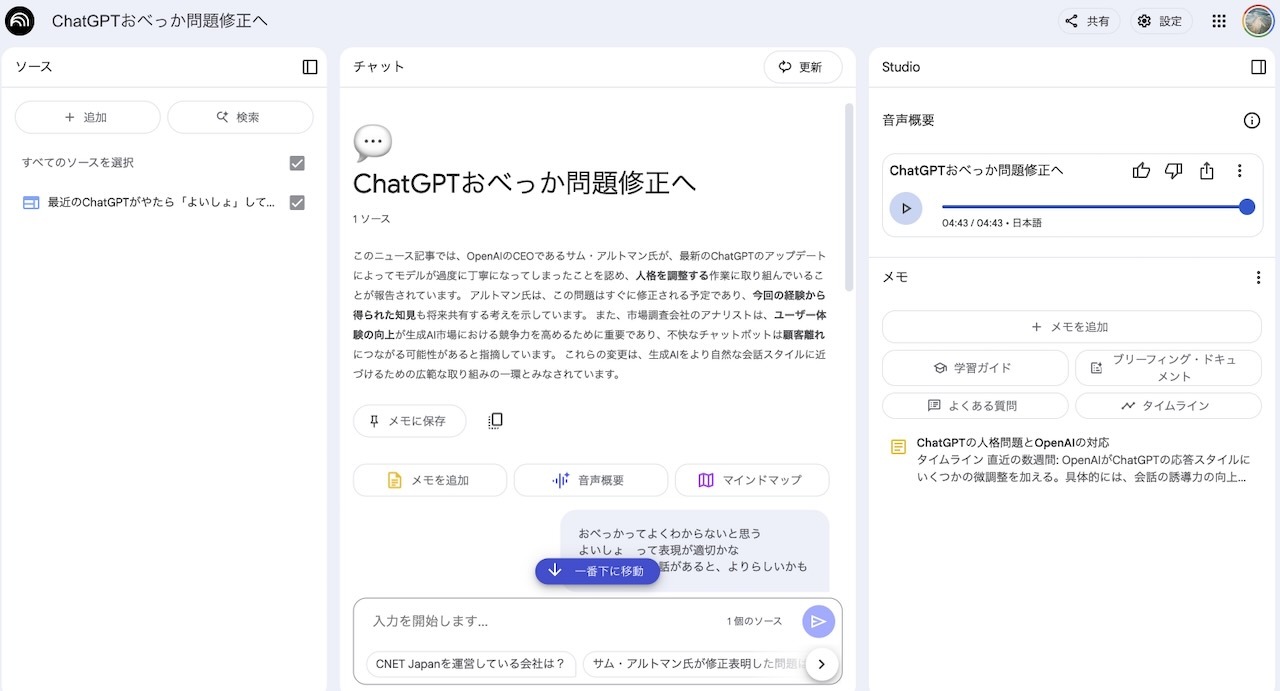Click the 1個のソース indicator
Viewport: 1280px width, 691px height.
[754, 621]
